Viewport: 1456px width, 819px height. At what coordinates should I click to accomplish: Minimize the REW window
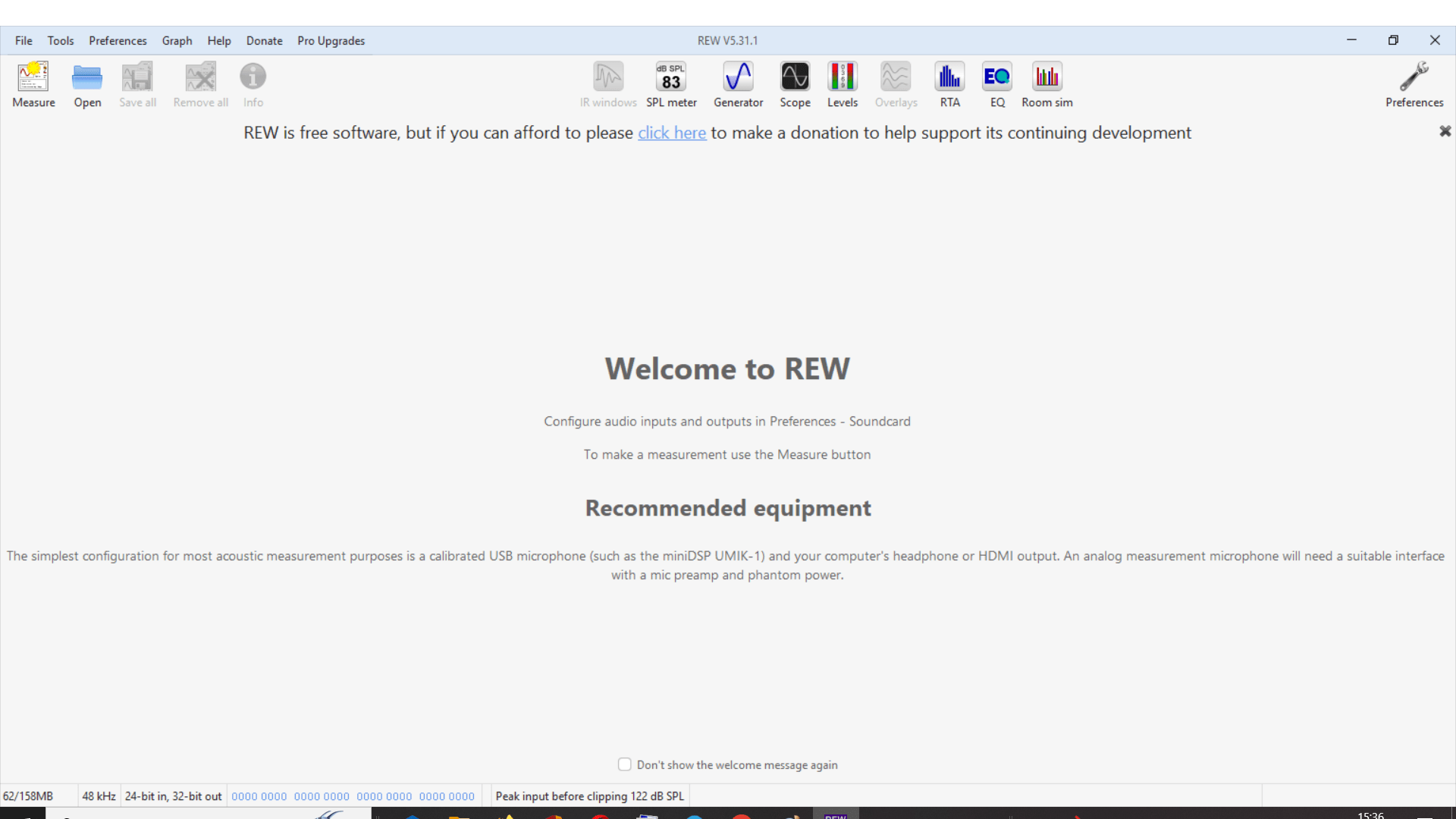point(1351,40)
